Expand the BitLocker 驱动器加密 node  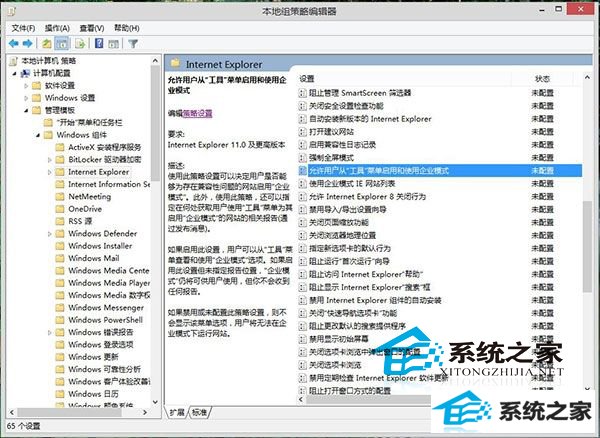point(49,160)
